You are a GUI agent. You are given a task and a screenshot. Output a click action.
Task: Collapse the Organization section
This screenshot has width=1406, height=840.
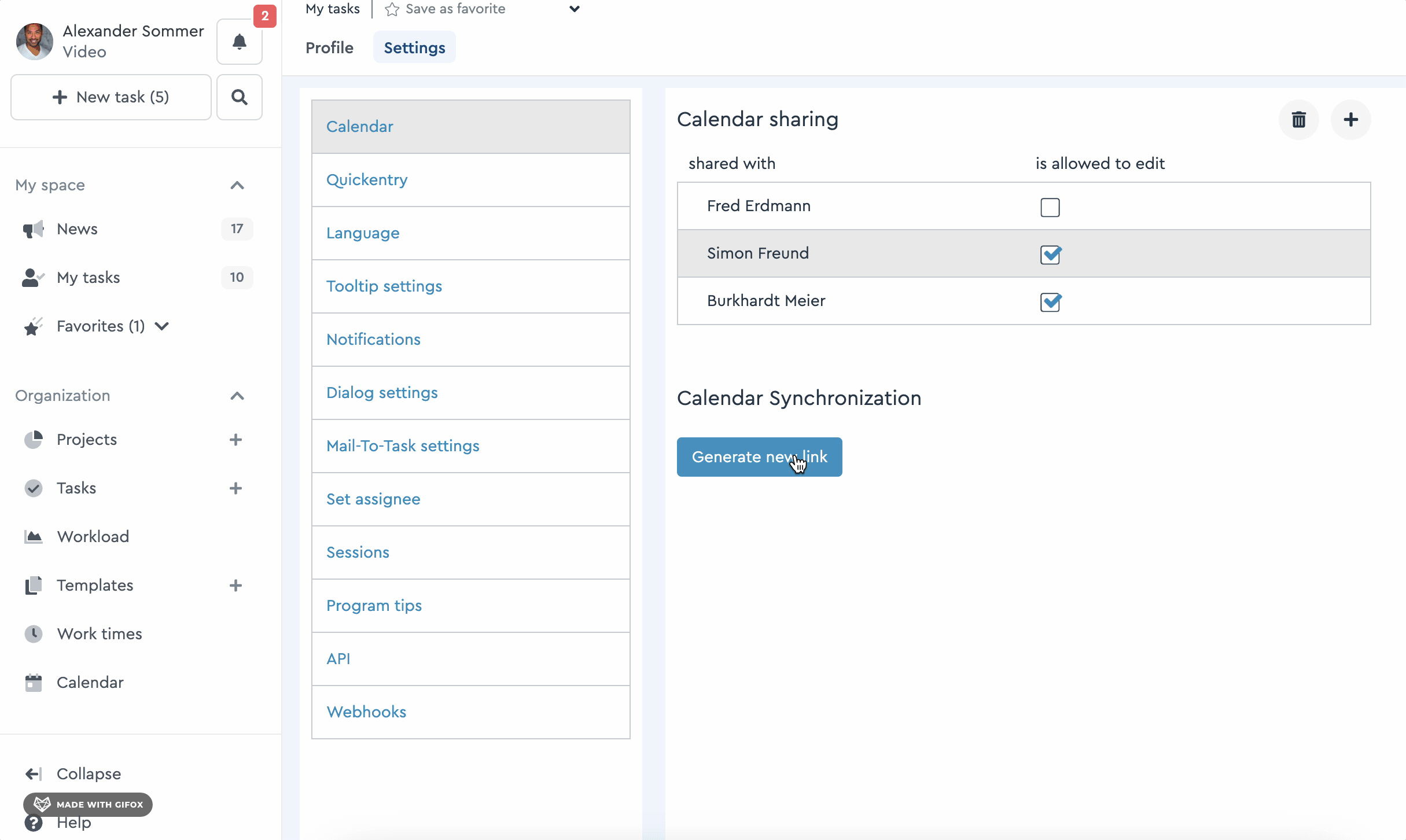[x=237, y=396]
